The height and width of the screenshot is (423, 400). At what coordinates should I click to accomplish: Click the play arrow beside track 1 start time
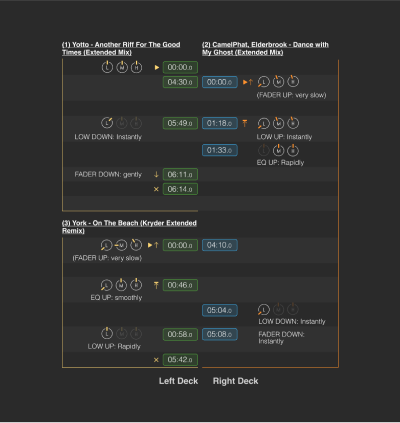click(157, 67)
